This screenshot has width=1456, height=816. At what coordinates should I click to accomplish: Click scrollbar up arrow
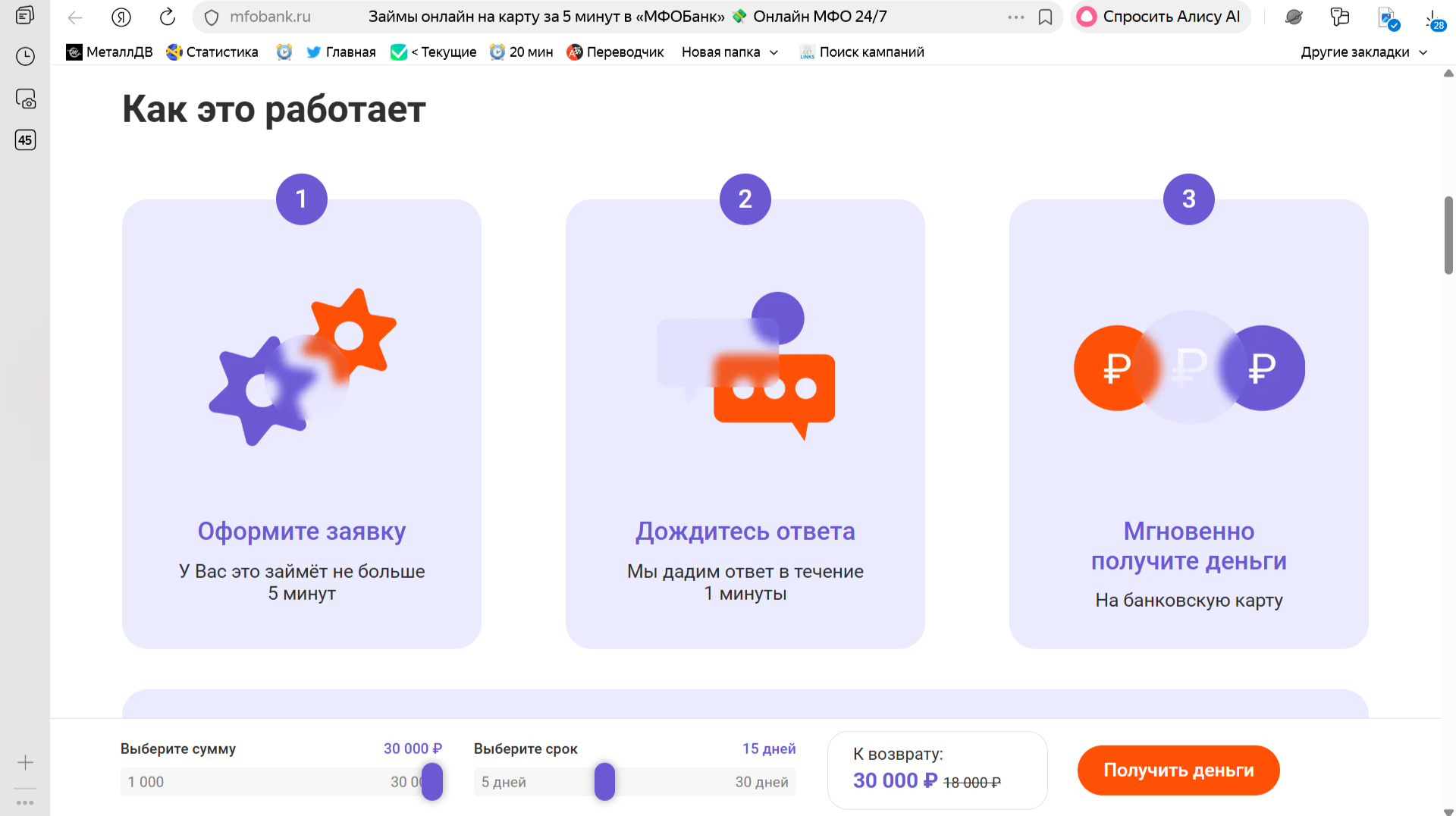click(1448, 74)
